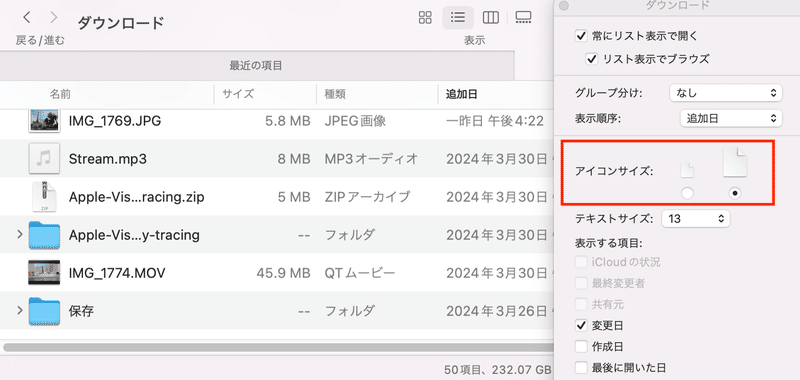
Task: Toggle リスト表示でブラウズ checkbox
Action: [x=592, y=59]
